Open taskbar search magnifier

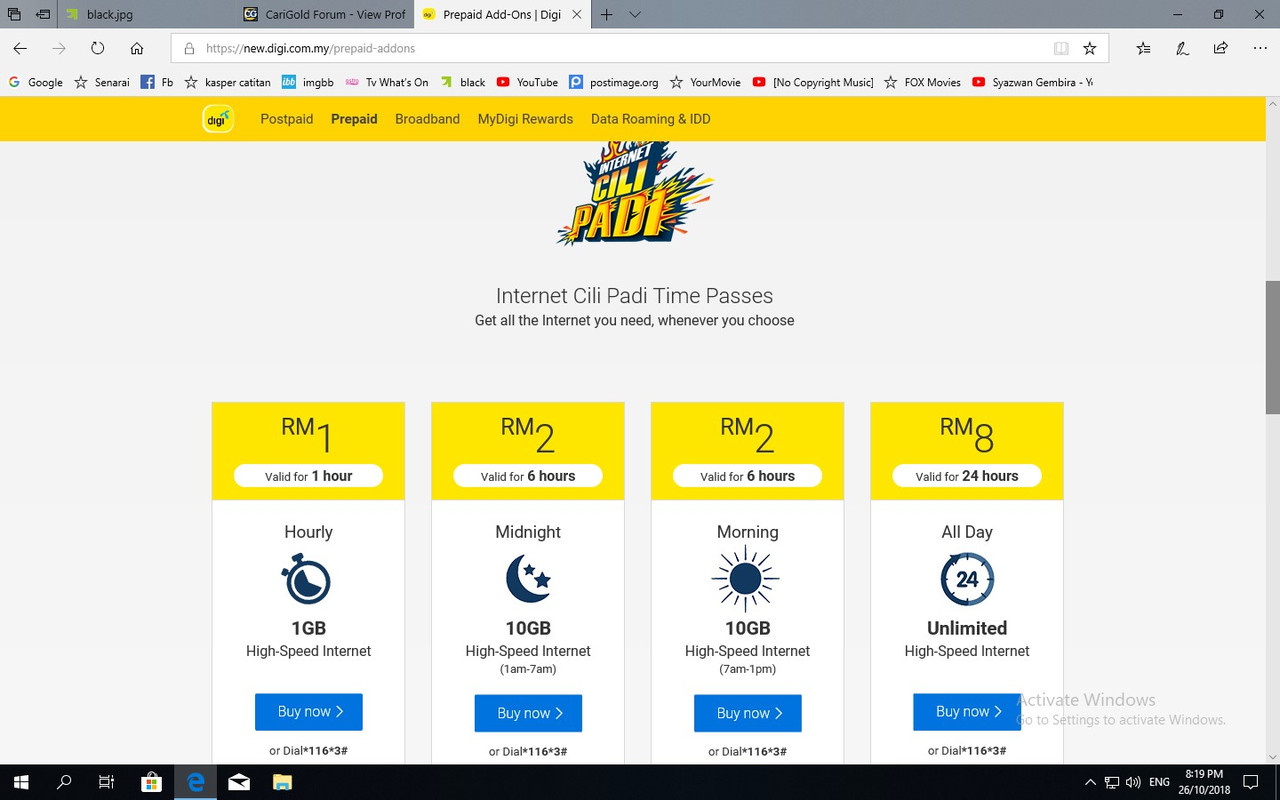(64, 782)
